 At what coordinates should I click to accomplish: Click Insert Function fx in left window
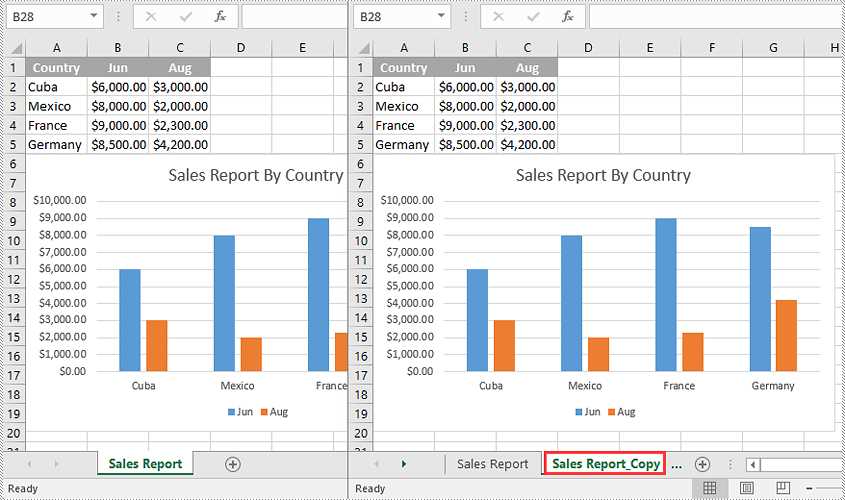point(220,17)
